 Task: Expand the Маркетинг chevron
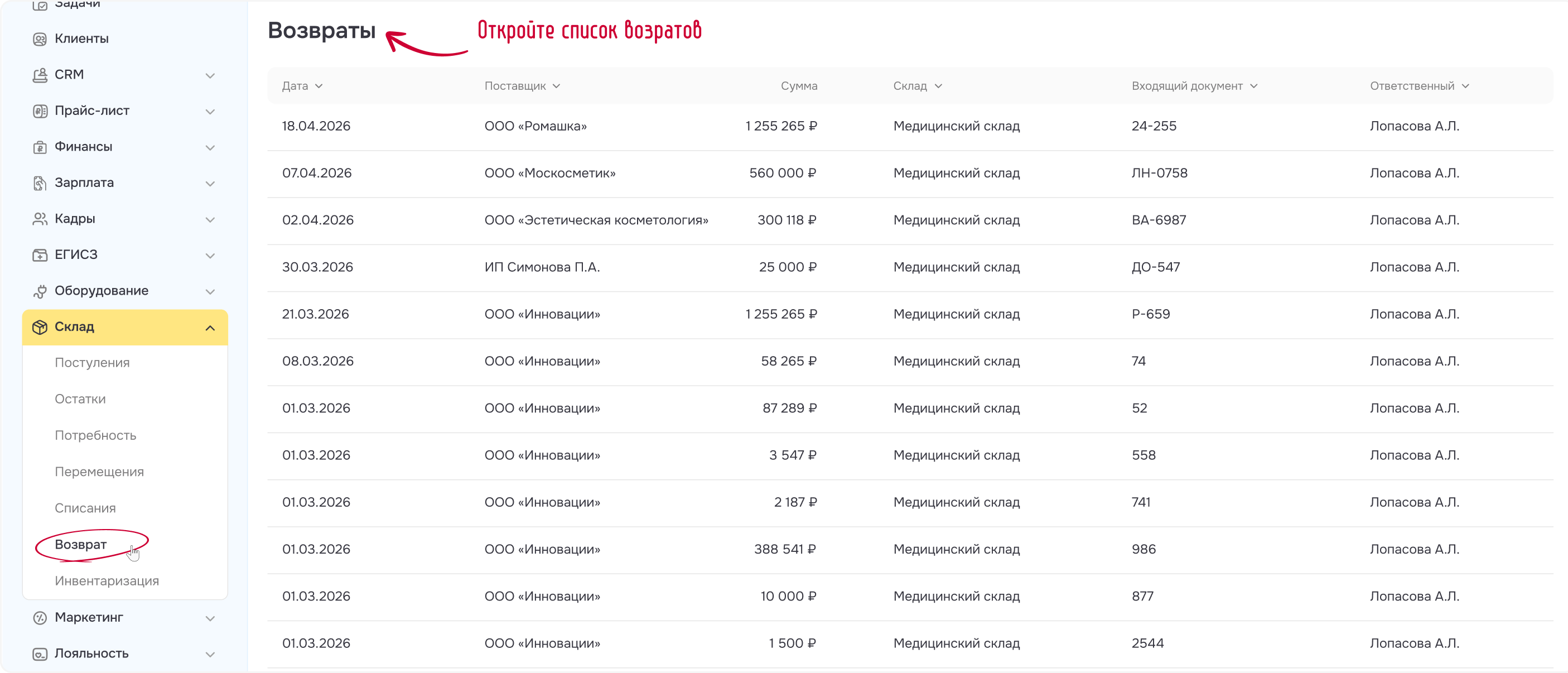coord(210,618)
